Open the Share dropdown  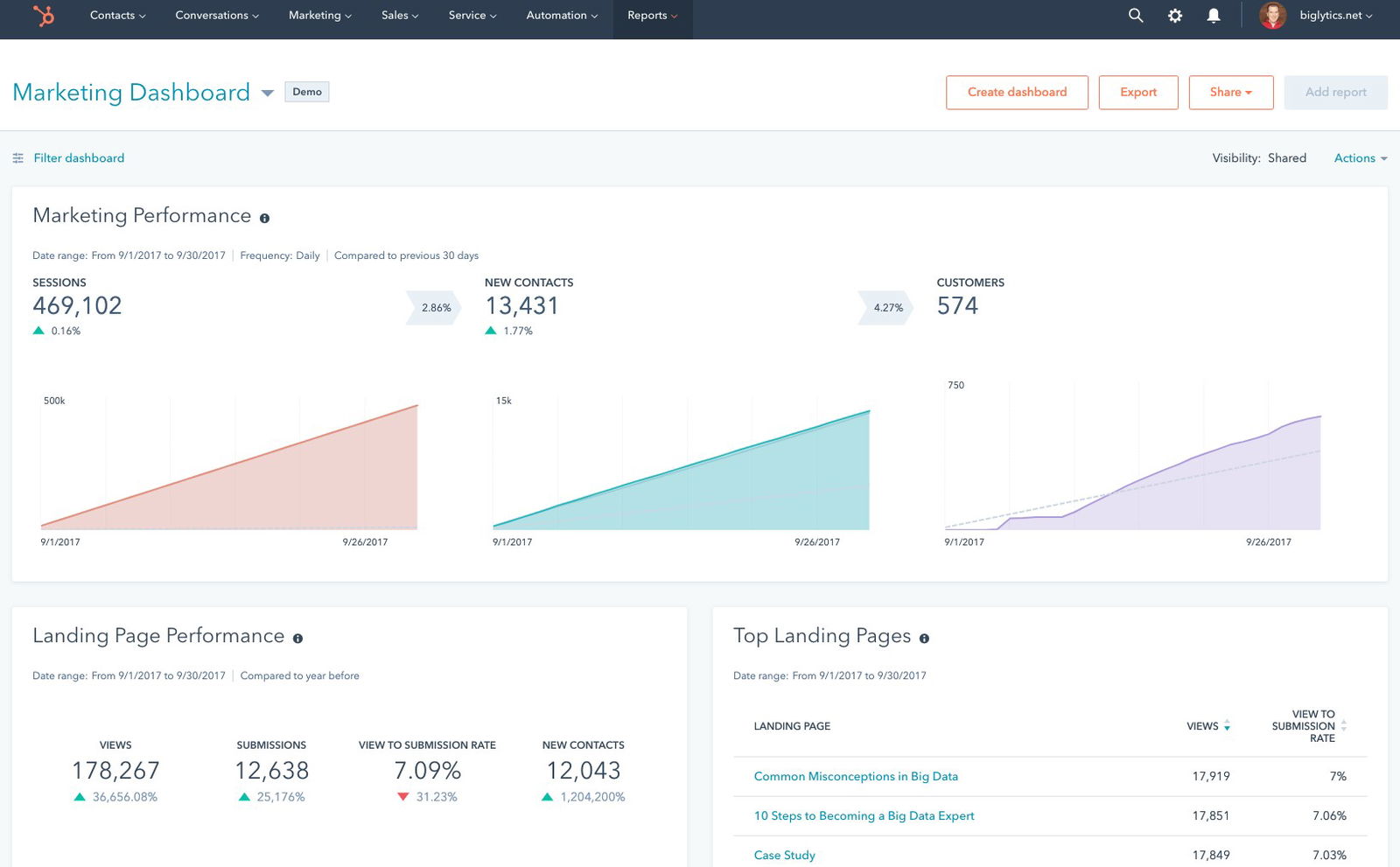pyautogui.click(x=1230, y=92)
